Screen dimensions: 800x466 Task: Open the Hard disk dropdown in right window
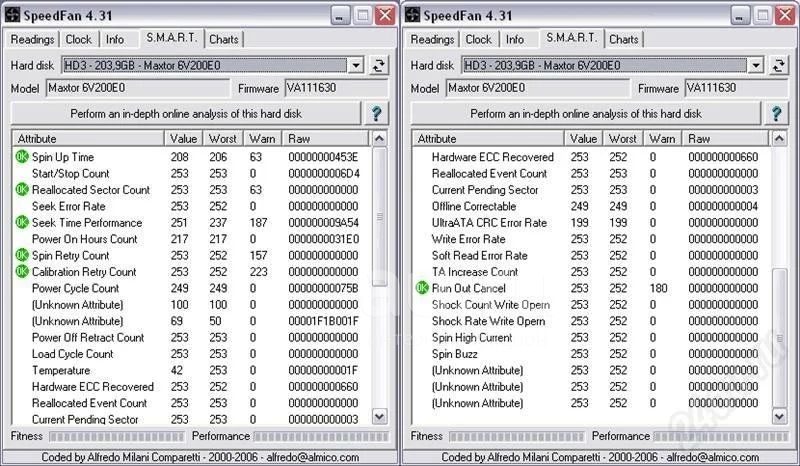756,65
